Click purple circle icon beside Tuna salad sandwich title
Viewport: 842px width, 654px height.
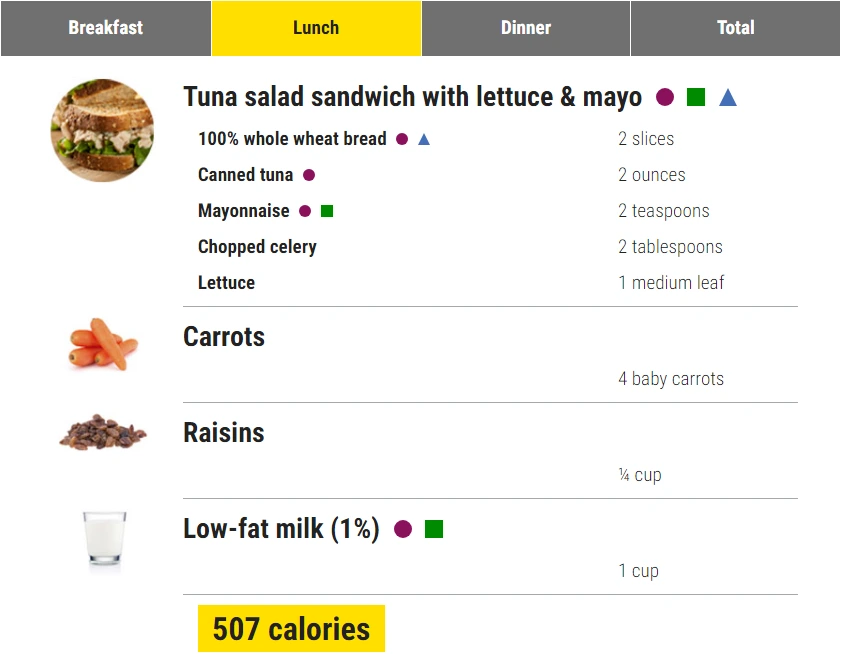[x=665, y=97]
